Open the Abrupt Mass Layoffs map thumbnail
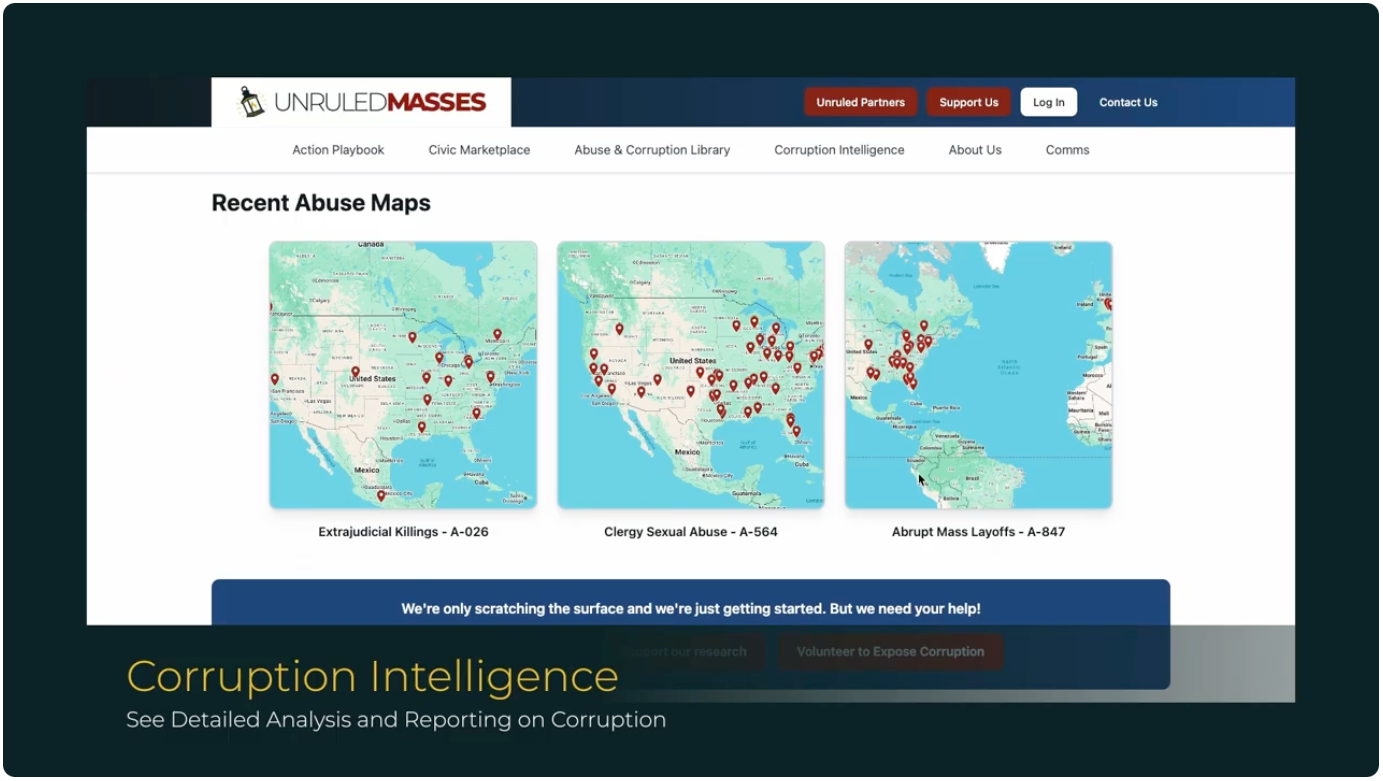1383x781 pixels. (978, 375)
